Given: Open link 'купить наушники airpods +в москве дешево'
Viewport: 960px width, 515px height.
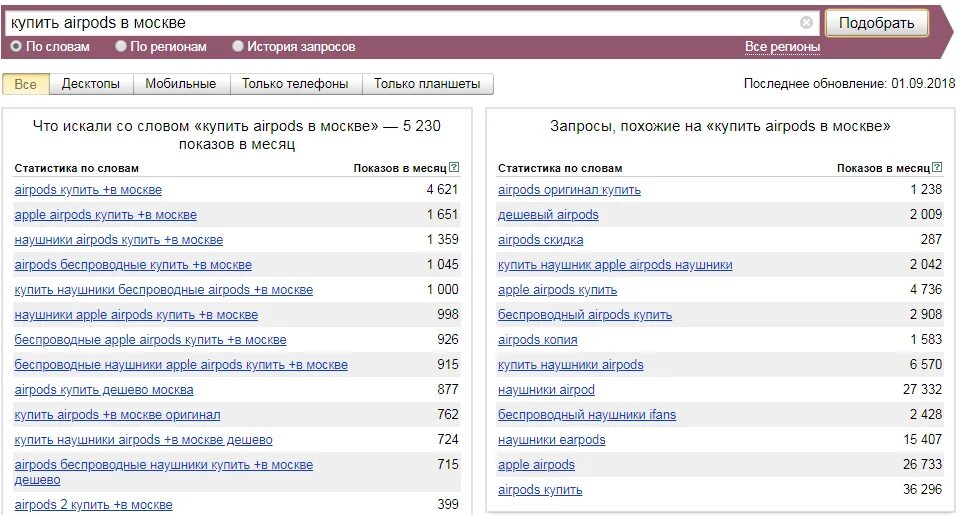Looking at the screenshot, I should tap(143, 440).
